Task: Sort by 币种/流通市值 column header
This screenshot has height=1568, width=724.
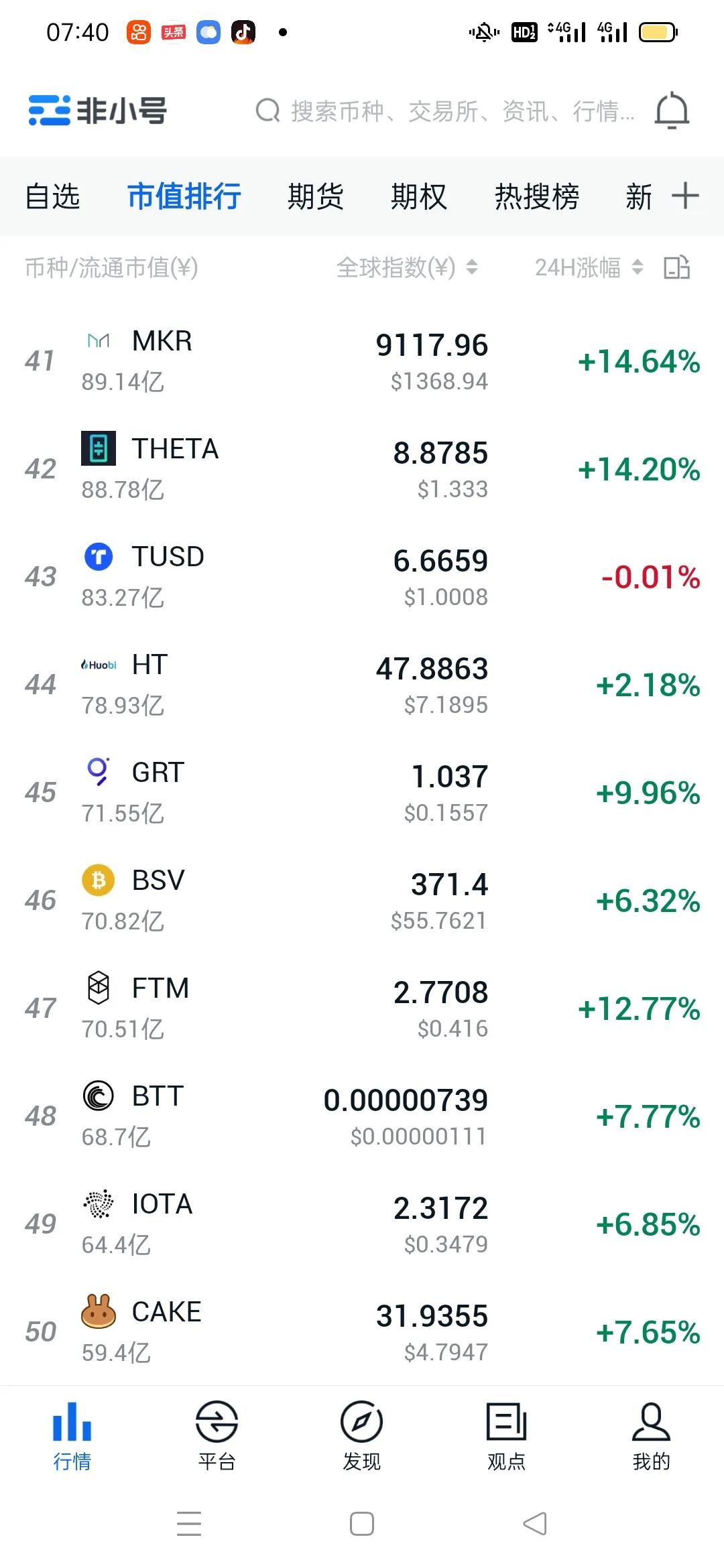Action: pyautogui.click(x=111, y=267)
